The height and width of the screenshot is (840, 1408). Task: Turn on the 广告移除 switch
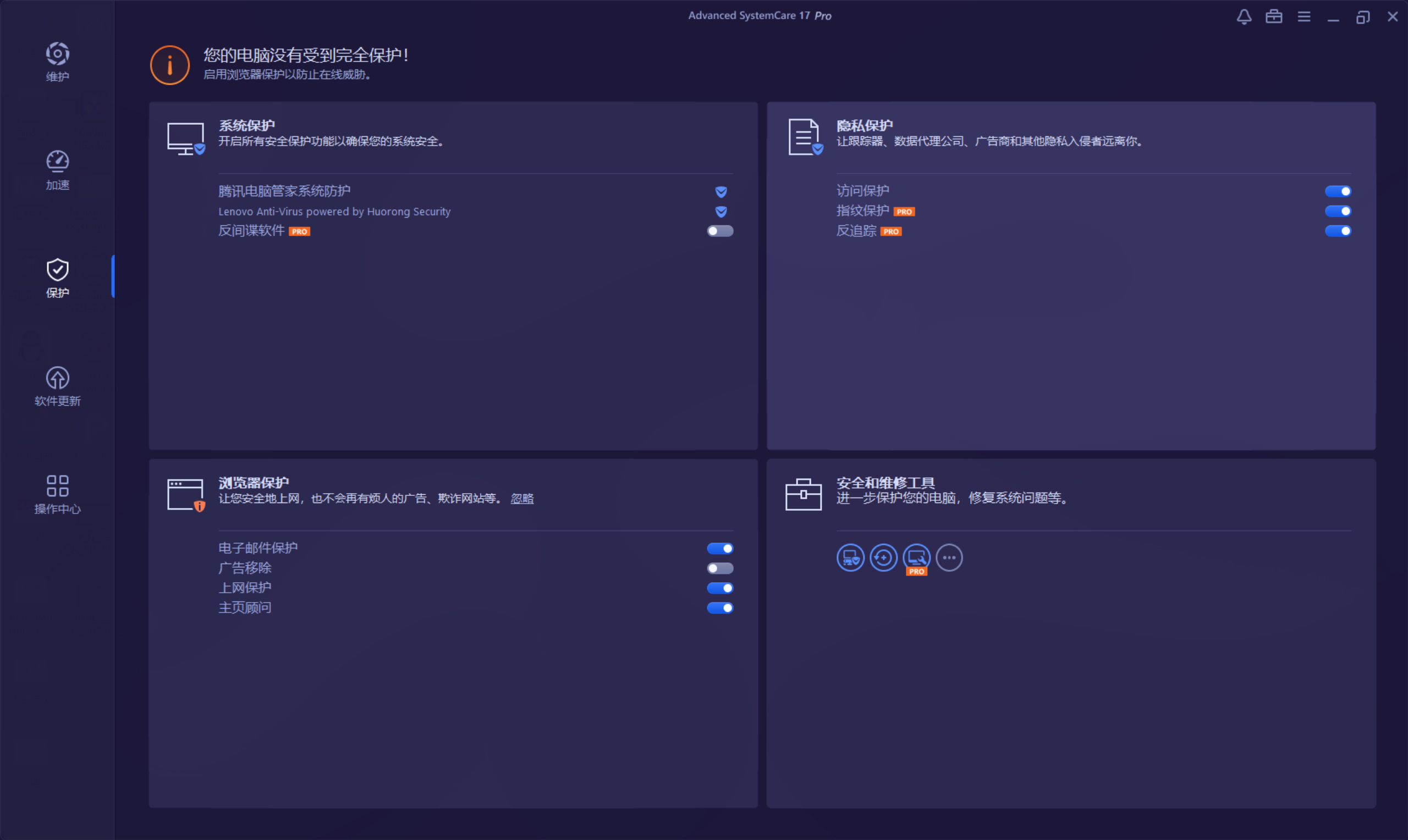(x=719, y=568)
